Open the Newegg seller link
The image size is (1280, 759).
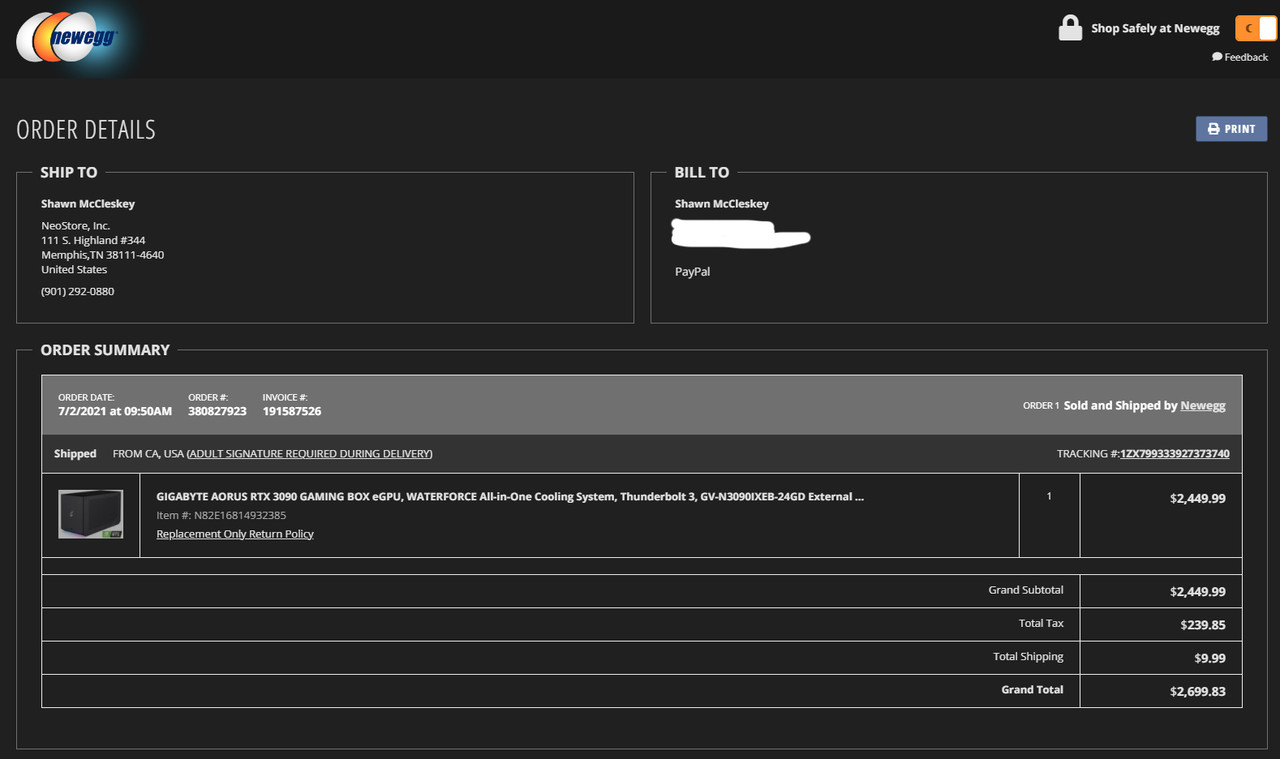click(x=1203, y=406)
